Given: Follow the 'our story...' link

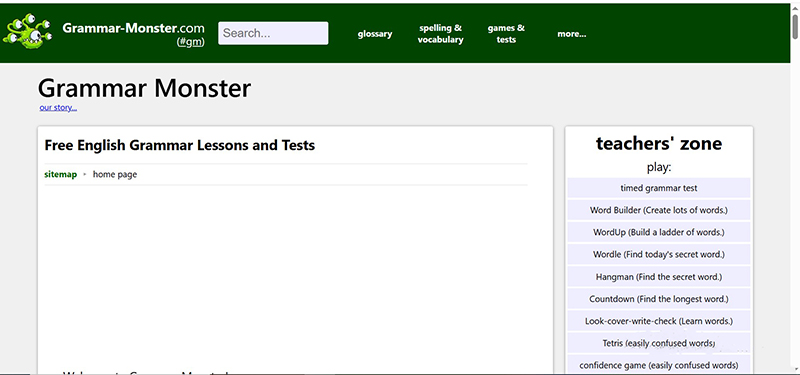Looking at the screenshot, I should point(58,108).
